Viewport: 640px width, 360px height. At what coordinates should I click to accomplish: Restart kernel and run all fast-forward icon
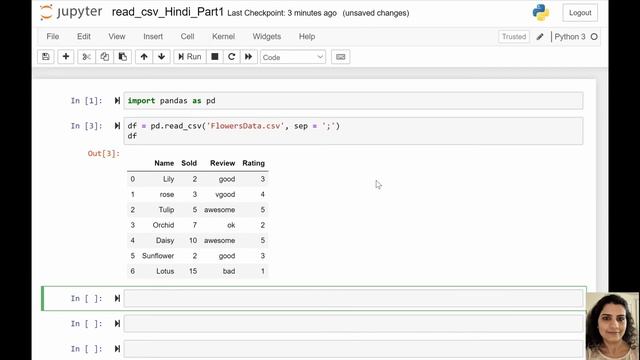coord(248,57)
